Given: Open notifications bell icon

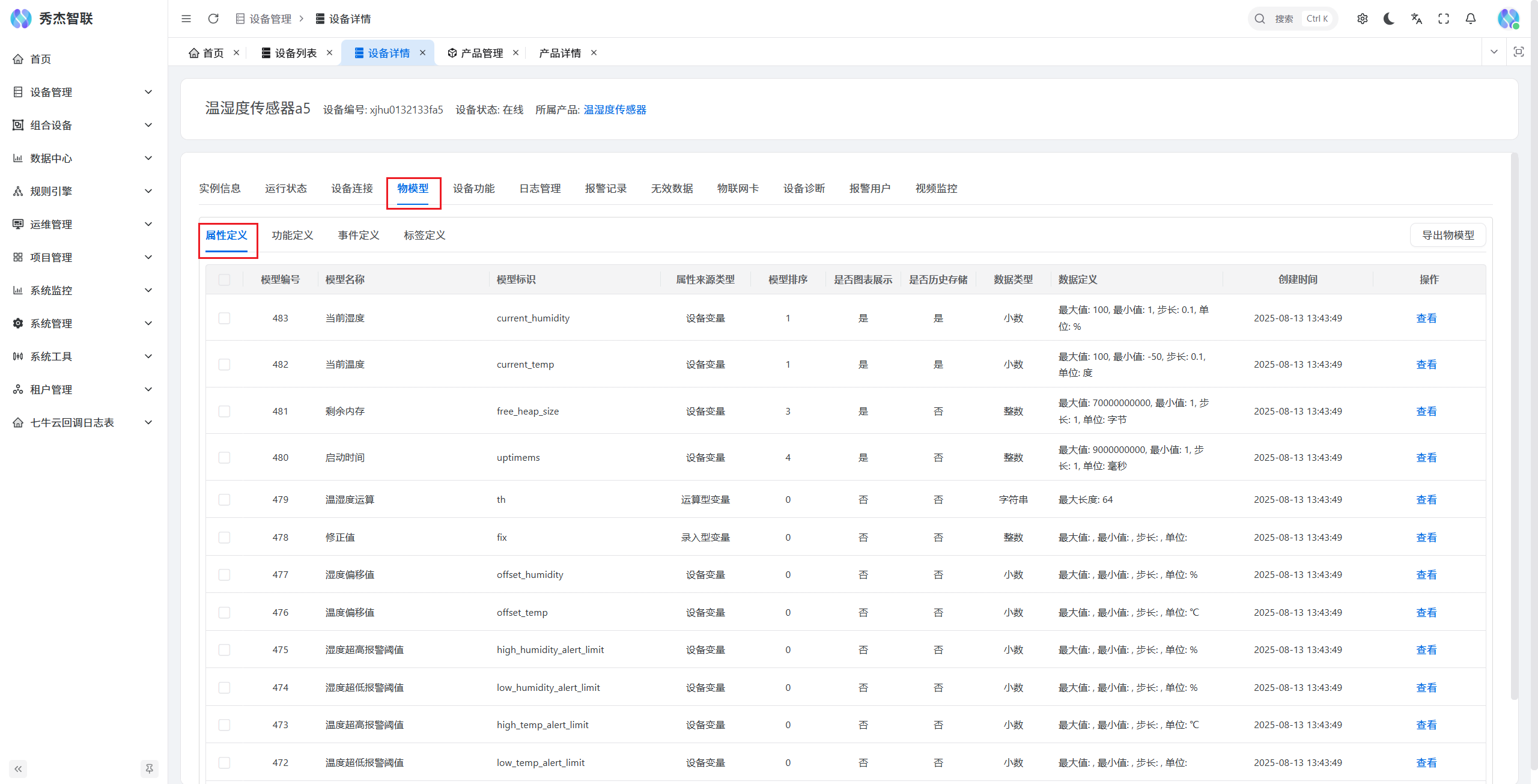Looking at the screenshot, I should point(1471,19).
